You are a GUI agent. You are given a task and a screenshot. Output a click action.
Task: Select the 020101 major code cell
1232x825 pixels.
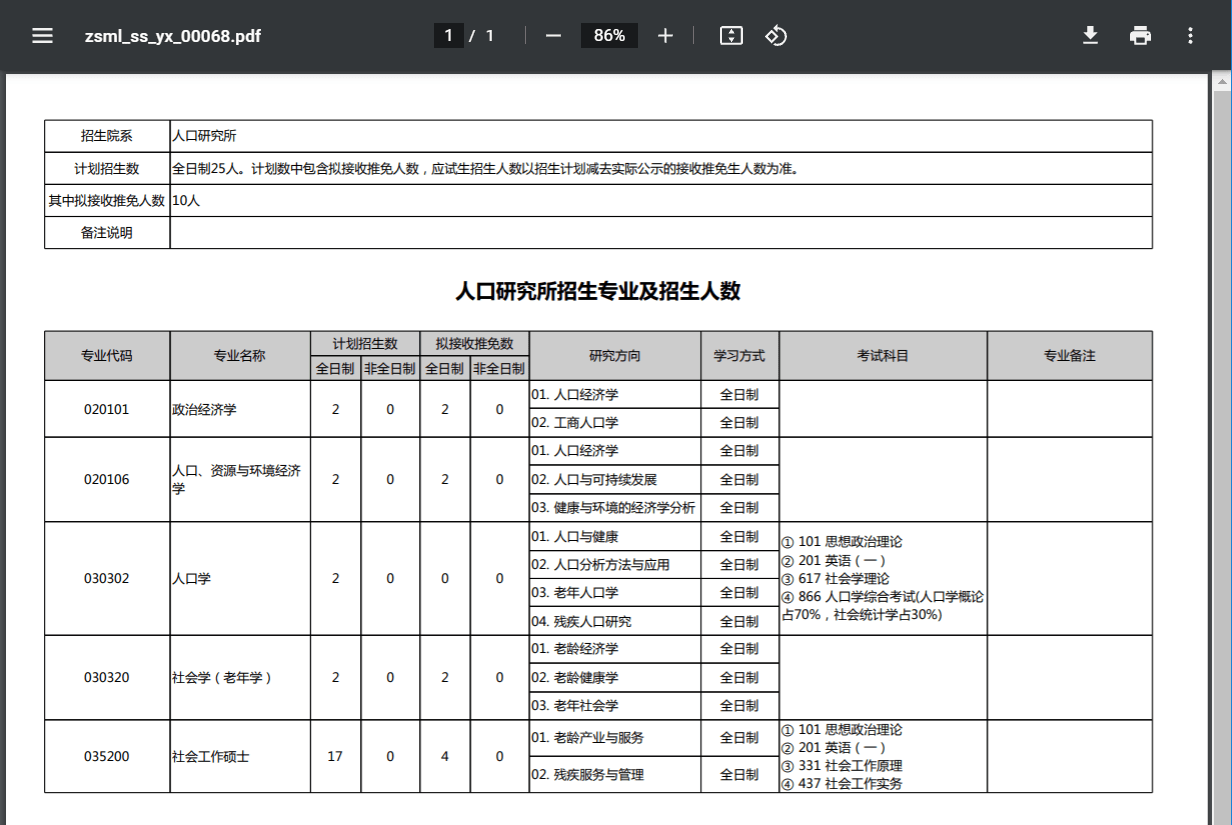click(x=107, y=409)
